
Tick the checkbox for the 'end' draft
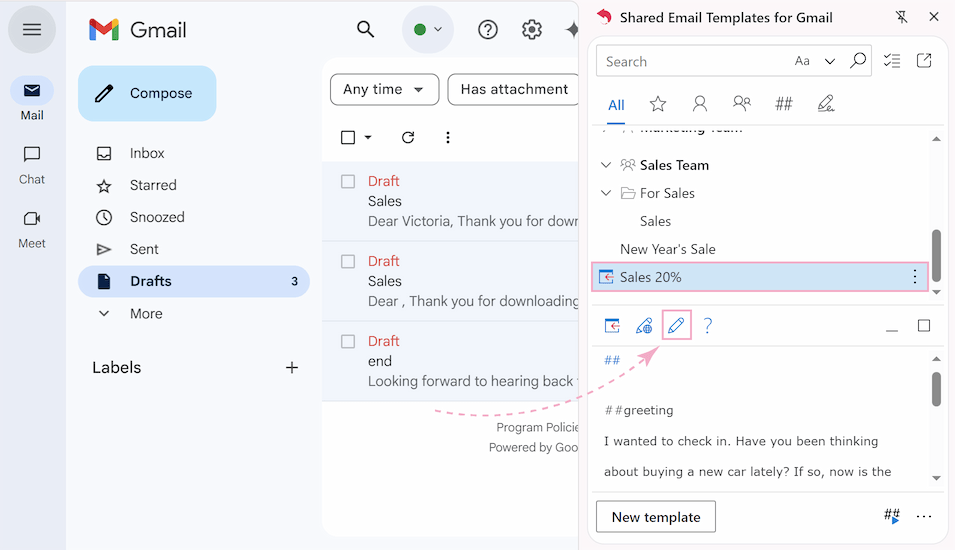pyautogui.click(x=348, y=341)
